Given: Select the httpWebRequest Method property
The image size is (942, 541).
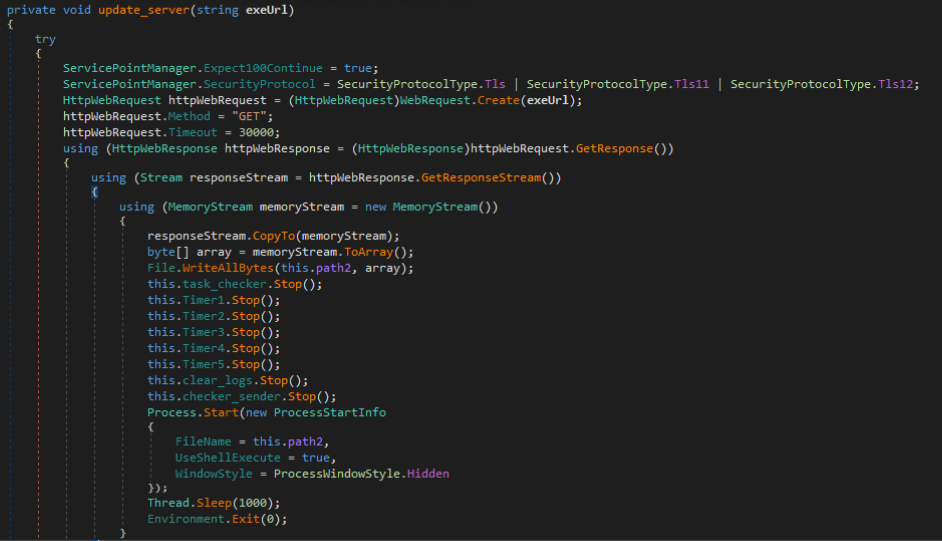Looking at the screenshot, I should (x=189, y=116).
